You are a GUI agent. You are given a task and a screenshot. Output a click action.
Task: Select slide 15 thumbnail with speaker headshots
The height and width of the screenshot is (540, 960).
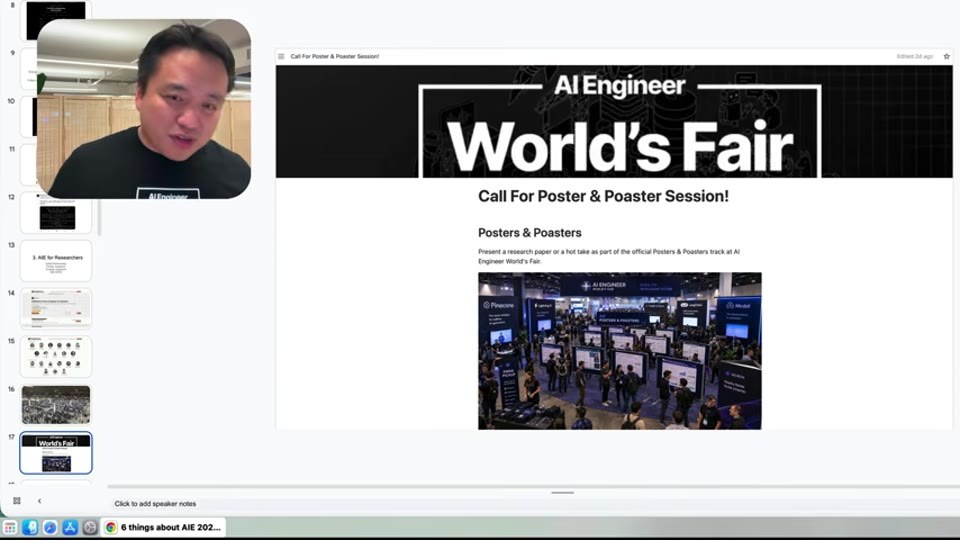pyautogui.click(x=56, y=356)
